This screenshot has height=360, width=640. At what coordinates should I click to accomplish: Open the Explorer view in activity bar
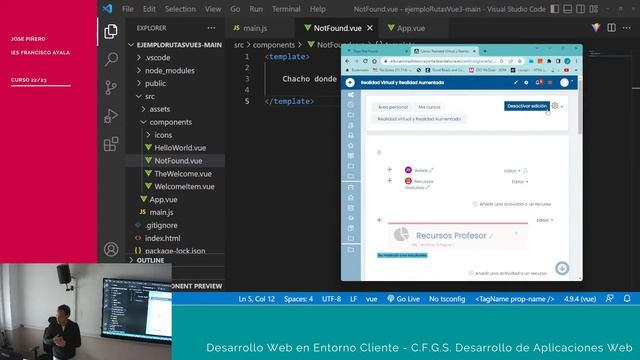point(111,31)
